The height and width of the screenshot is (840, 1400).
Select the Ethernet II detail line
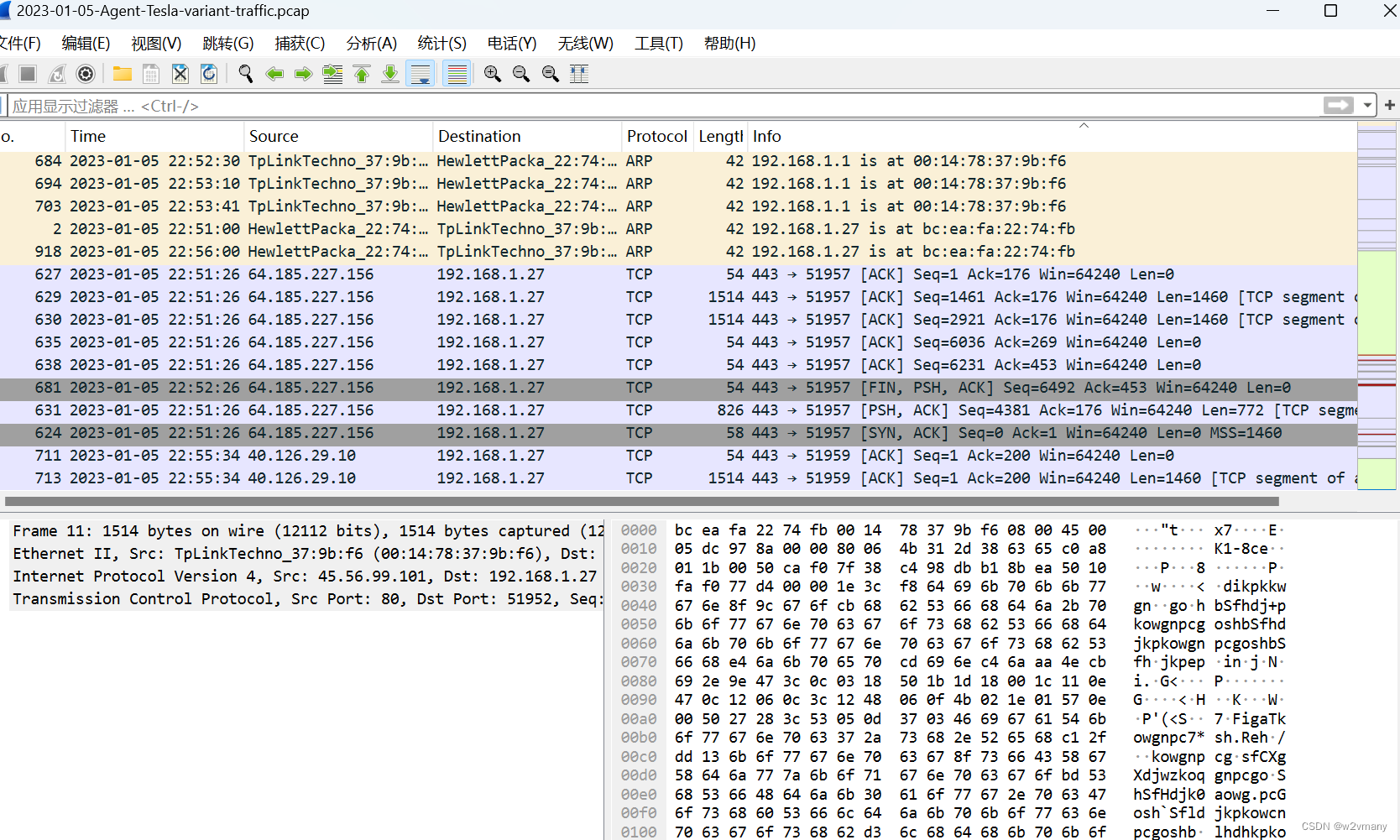pos(307,553)
